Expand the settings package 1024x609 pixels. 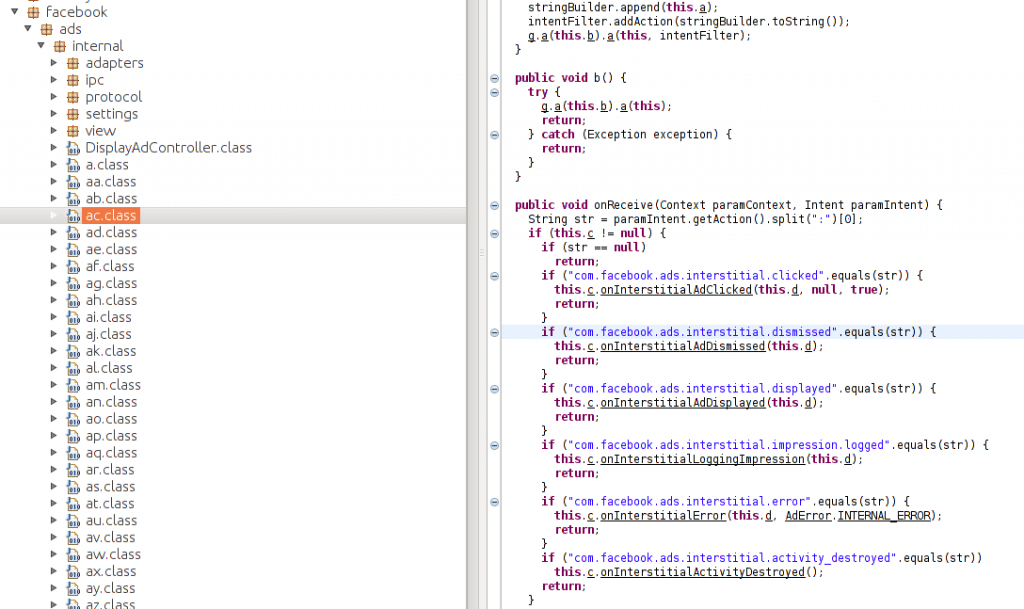(54, 114)
